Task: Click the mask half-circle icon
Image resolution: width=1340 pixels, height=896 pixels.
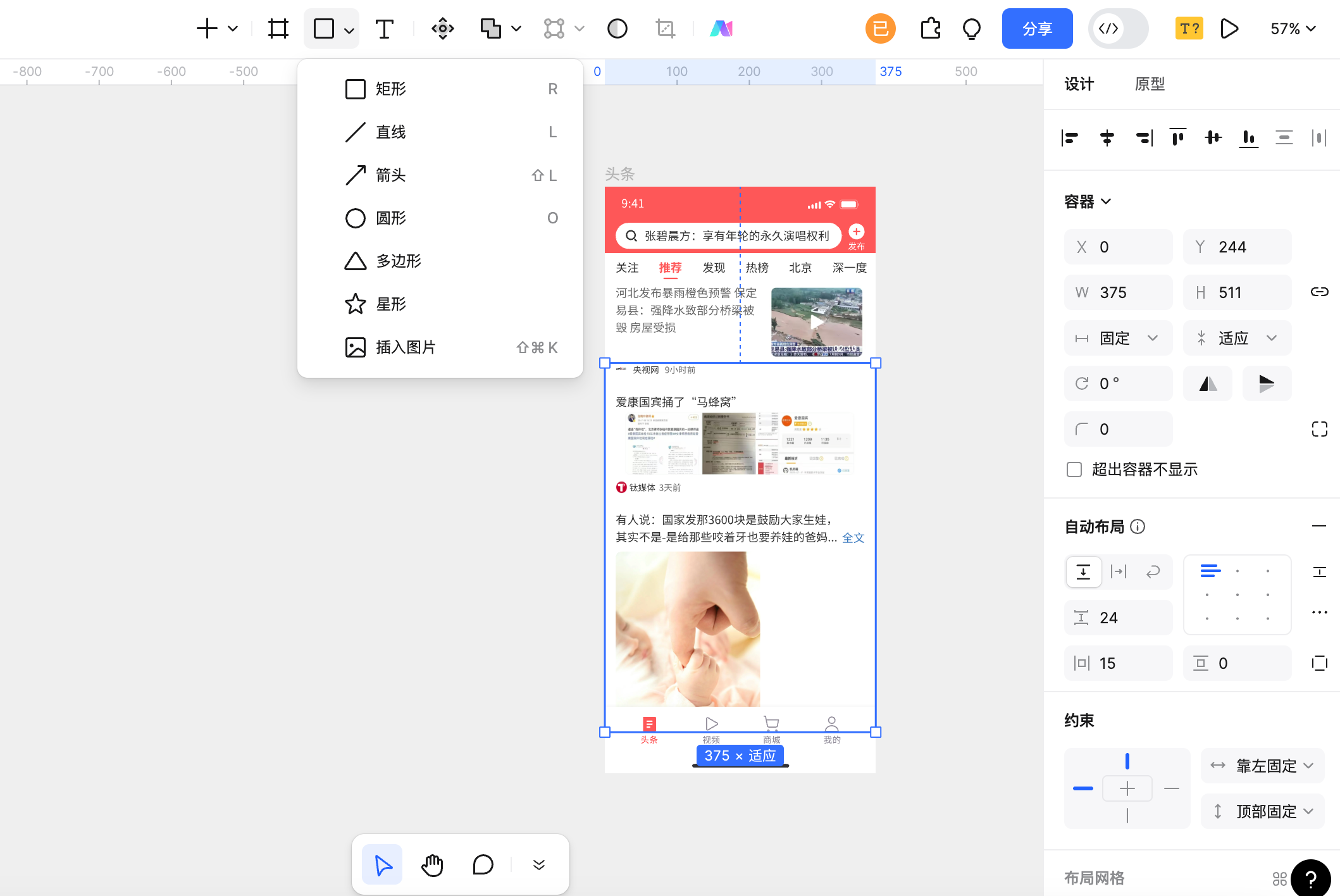Action: click(x=617, y=28)
